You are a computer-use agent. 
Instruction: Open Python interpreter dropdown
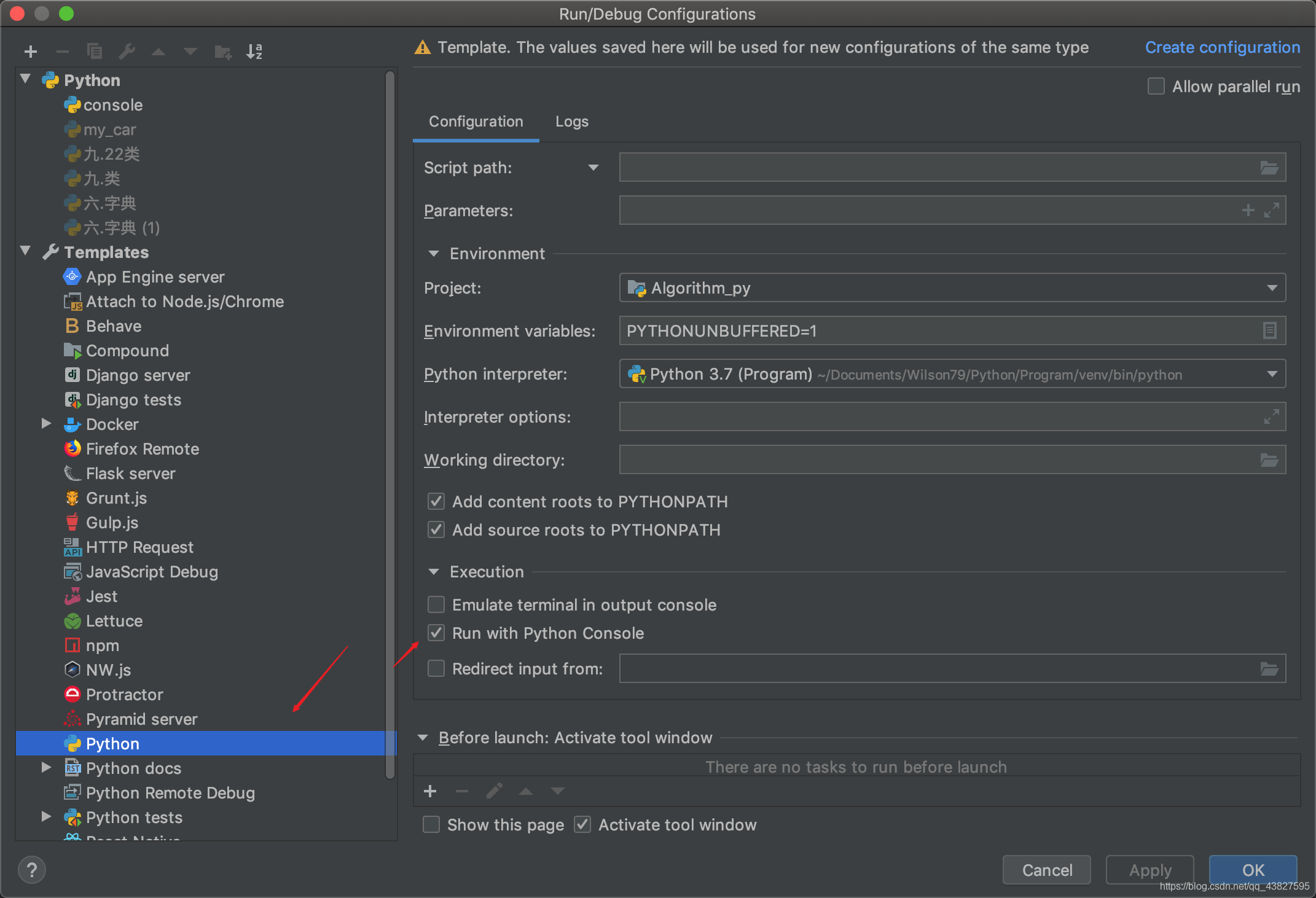pyautogui.click(x=952, y=374)
